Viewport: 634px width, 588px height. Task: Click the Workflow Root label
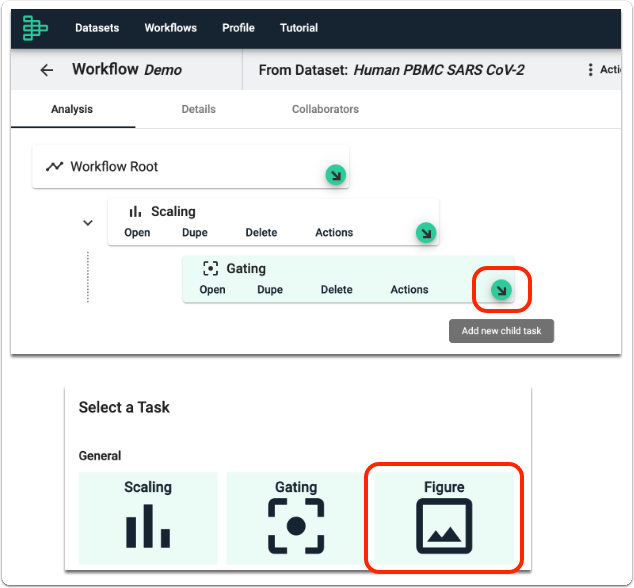pos(114,166)
